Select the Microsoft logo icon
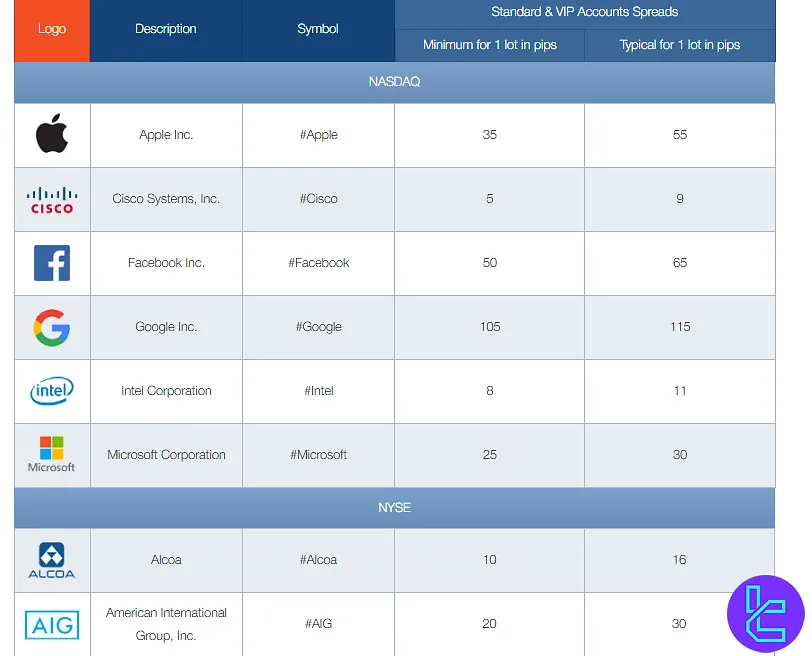Viewport: 812px width, 656px height. coord(51,454)
